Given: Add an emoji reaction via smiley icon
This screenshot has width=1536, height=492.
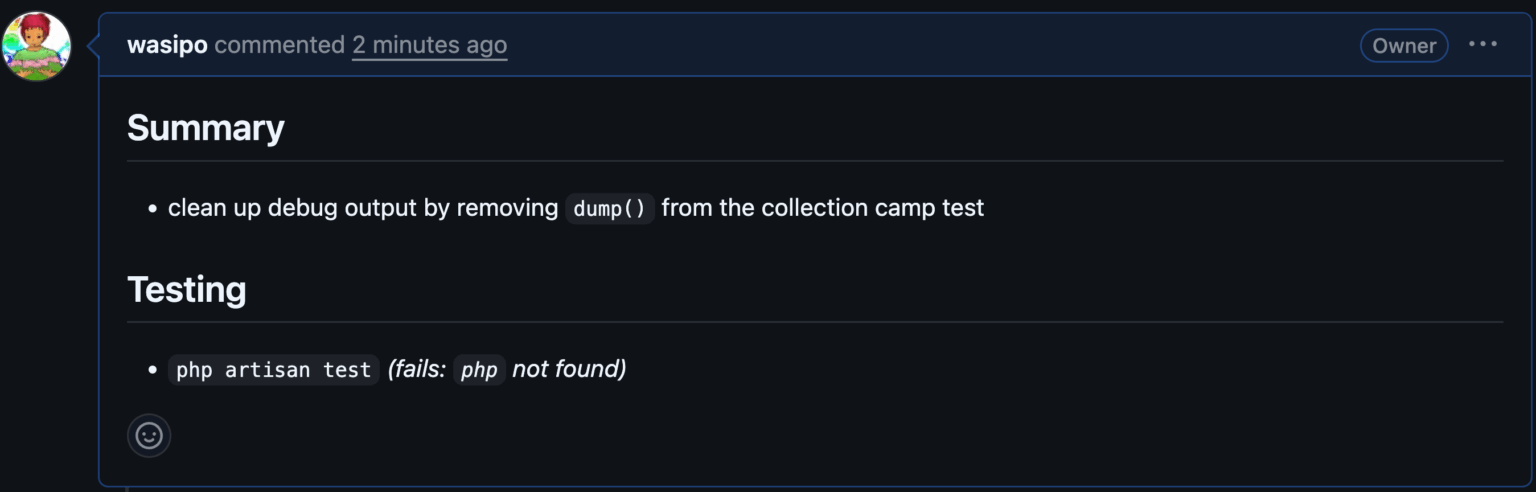Looking at the screenshot, I should coord(149,436).
